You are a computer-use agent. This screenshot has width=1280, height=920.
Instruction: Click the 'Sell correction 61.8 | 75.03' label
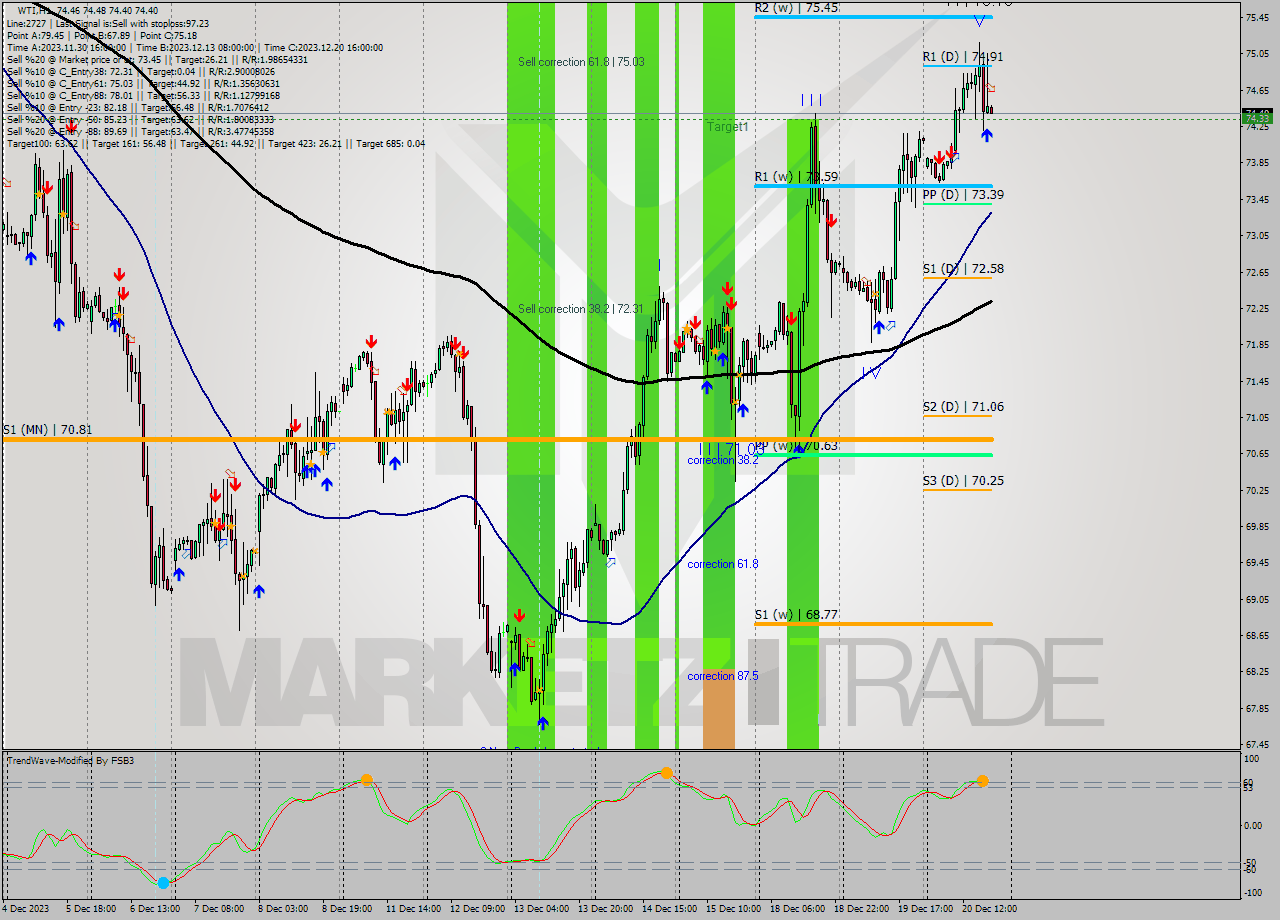(x=581, y=62)
